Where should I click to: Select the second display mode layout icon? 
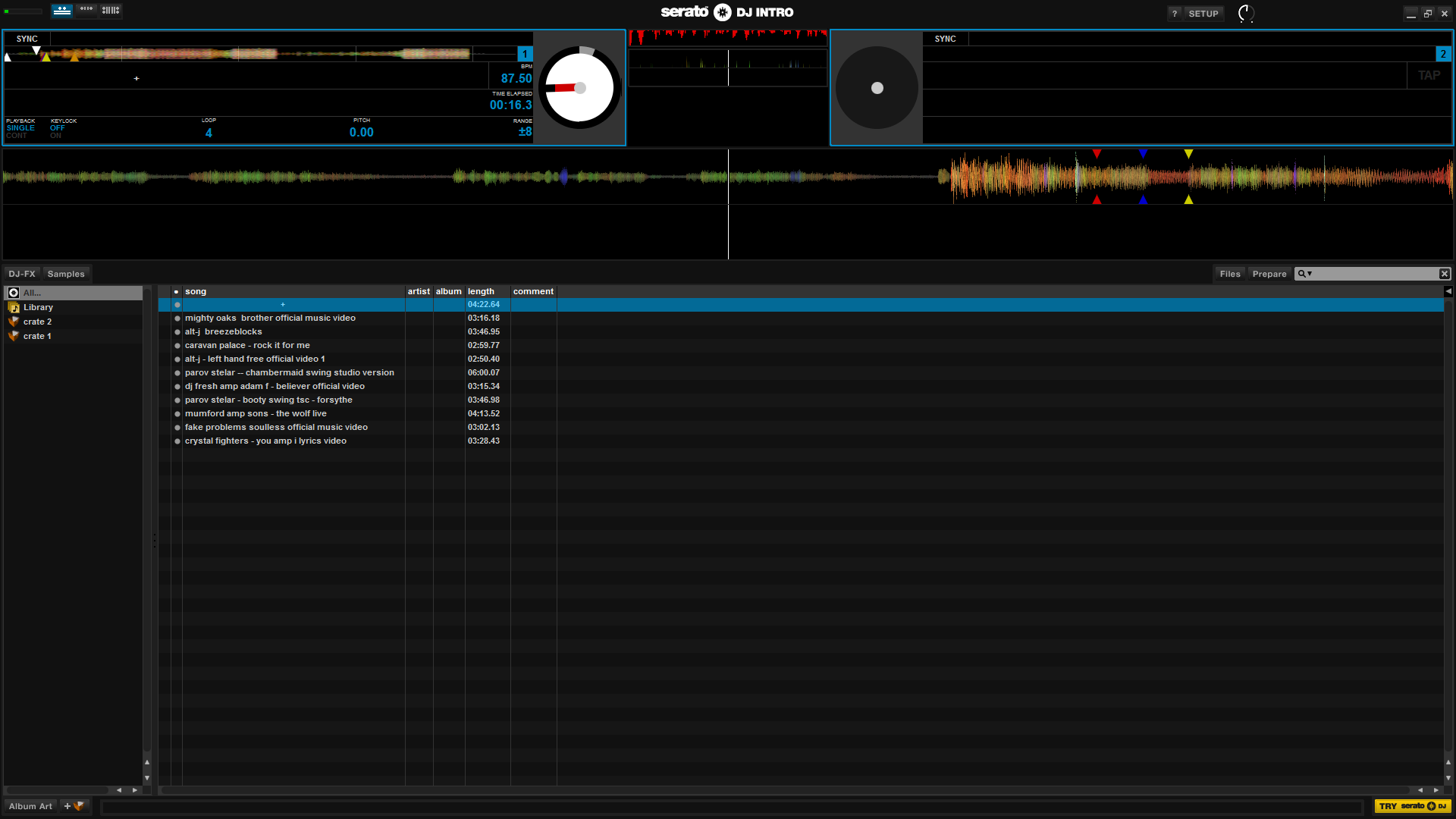pos(86,11)
